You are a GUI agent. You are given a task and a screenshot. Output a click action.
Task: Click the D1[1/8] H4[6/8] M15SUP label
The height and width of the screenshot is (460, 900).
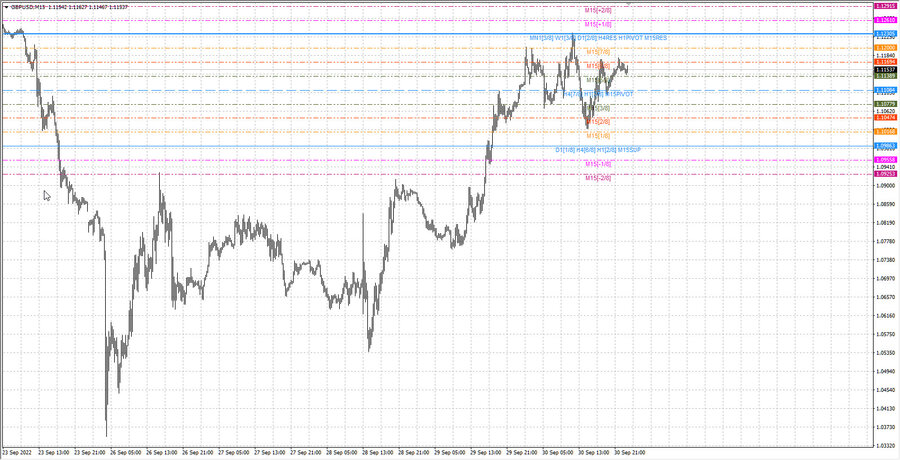click(x=598, y=150)
